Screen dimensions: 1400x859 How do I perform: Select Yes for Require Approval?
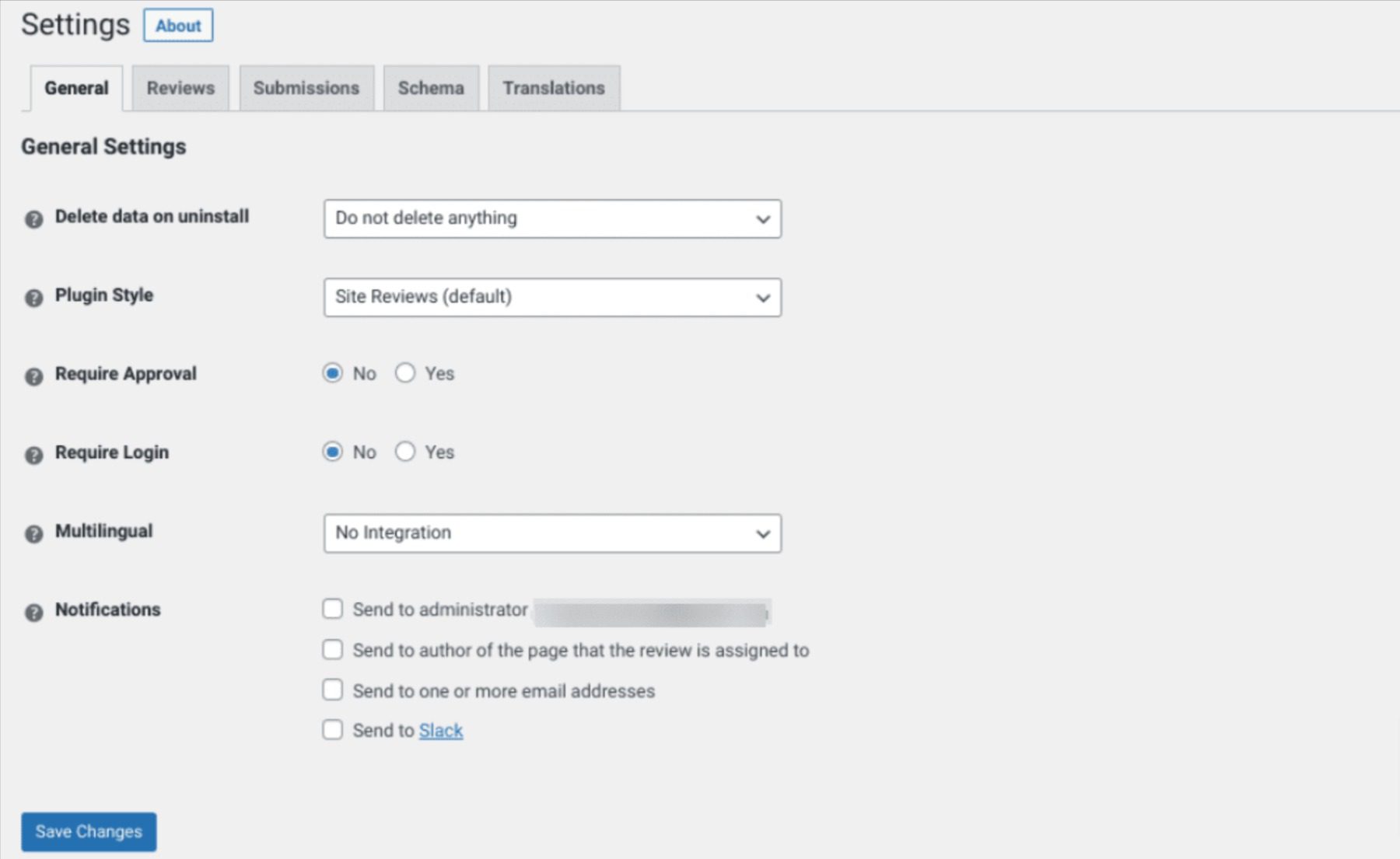point(405,373)
